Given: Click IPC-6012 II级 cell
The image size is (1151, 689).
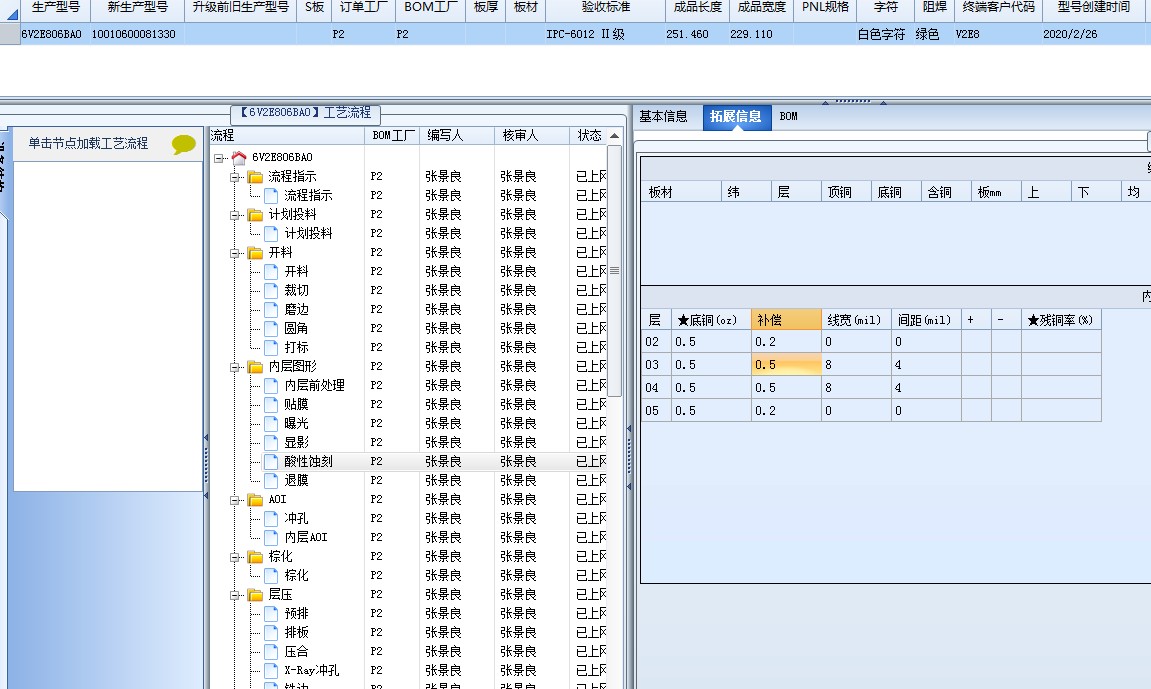Looking at the screenshot, I should coord(606,34).
